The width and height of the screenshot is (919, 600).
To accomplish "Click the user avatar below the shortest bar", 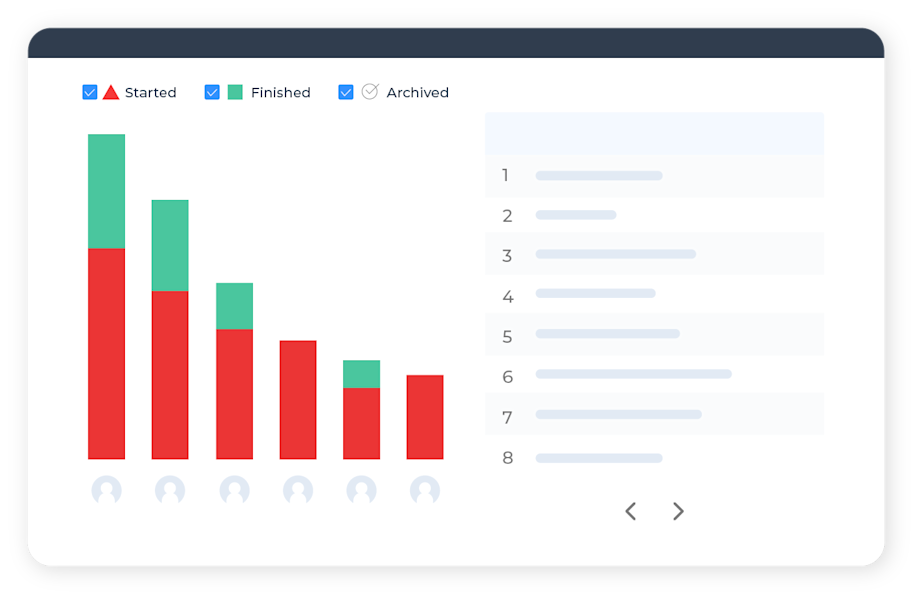I will click(x=425, y=490).
